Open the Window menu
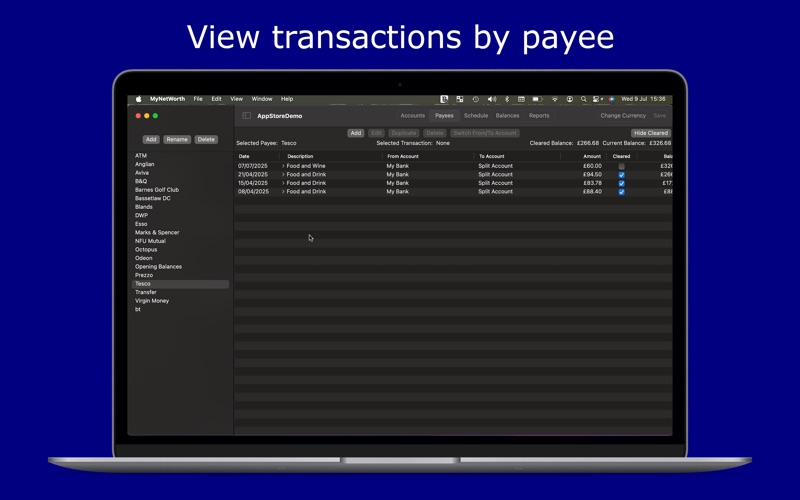 coord(262,99)
